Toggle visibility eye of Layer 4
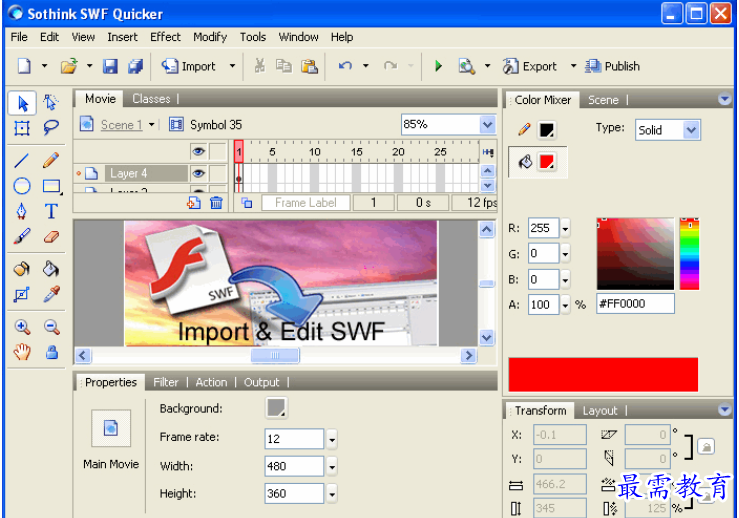 (x=198, y=173)
